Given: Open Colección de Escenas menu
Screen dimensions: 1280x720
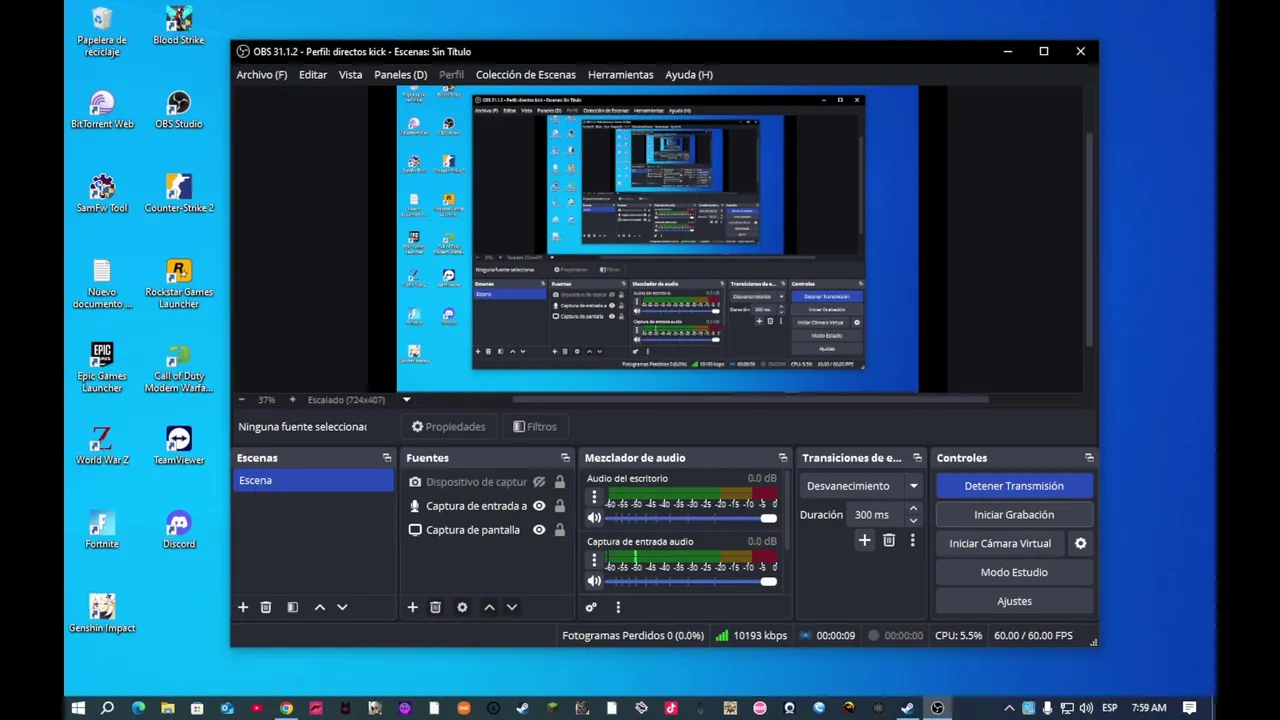Looking at the screenshot, I should pyautogui.click(x=526, y=75).
